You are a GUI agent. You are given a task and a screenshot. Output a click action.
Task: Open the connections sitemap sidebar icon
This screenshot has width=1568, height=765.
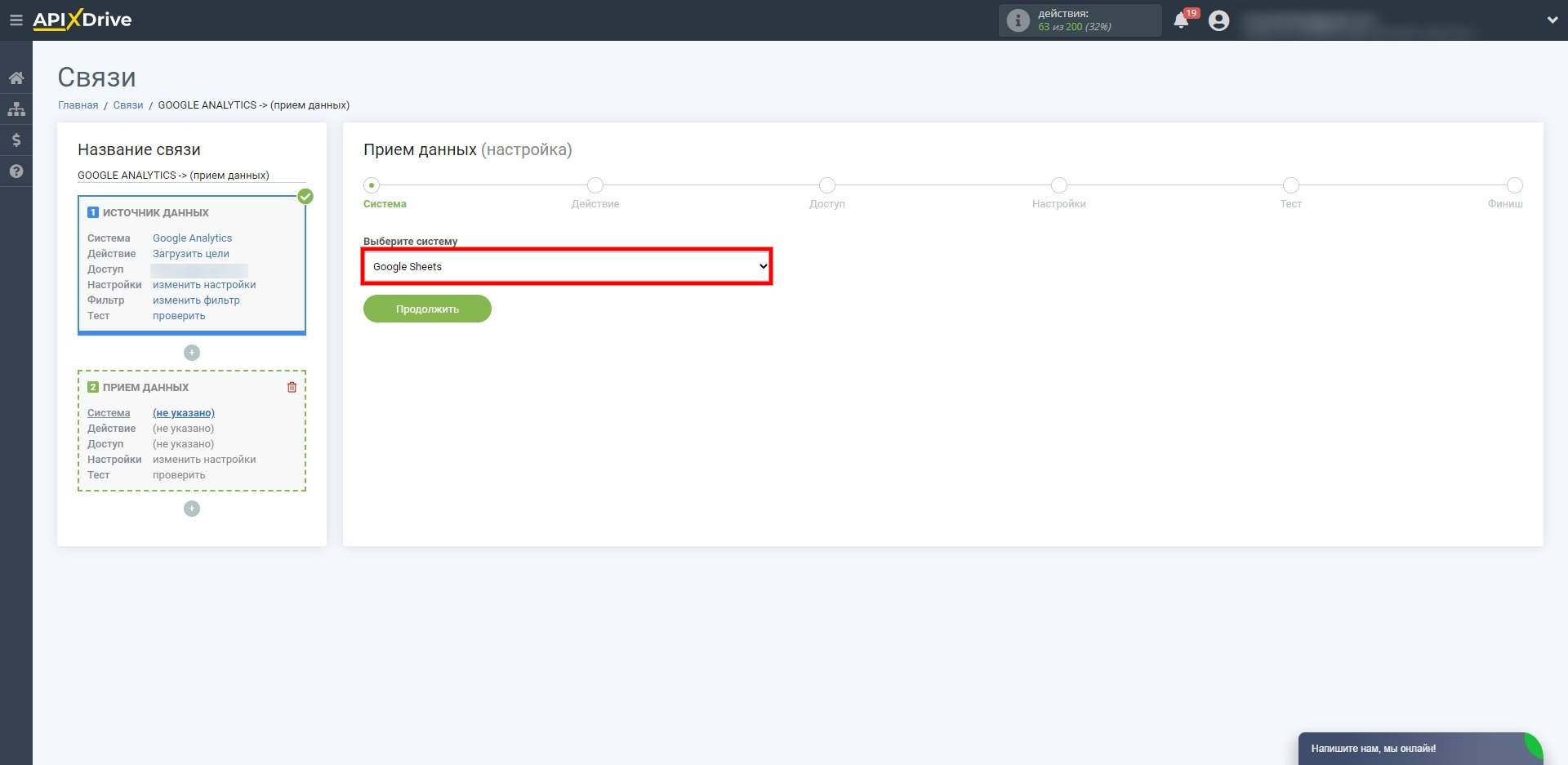[x=16, y=109]
